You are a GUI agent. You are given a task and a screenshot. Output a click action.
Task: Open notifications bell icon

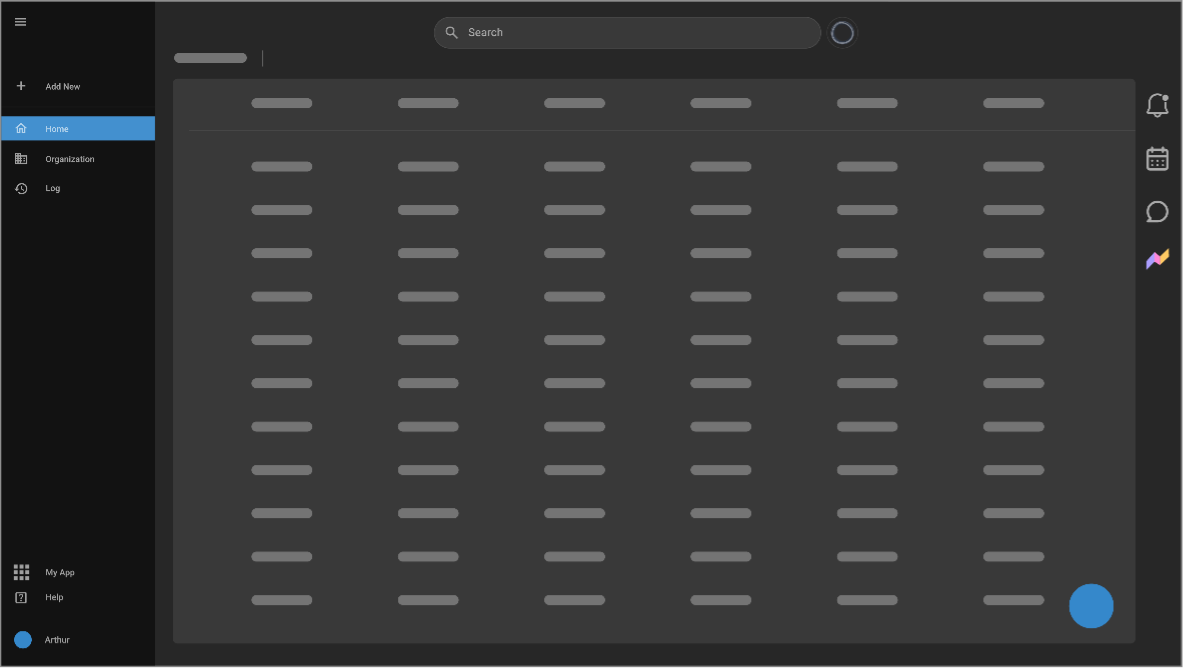tap(1157, 105)
